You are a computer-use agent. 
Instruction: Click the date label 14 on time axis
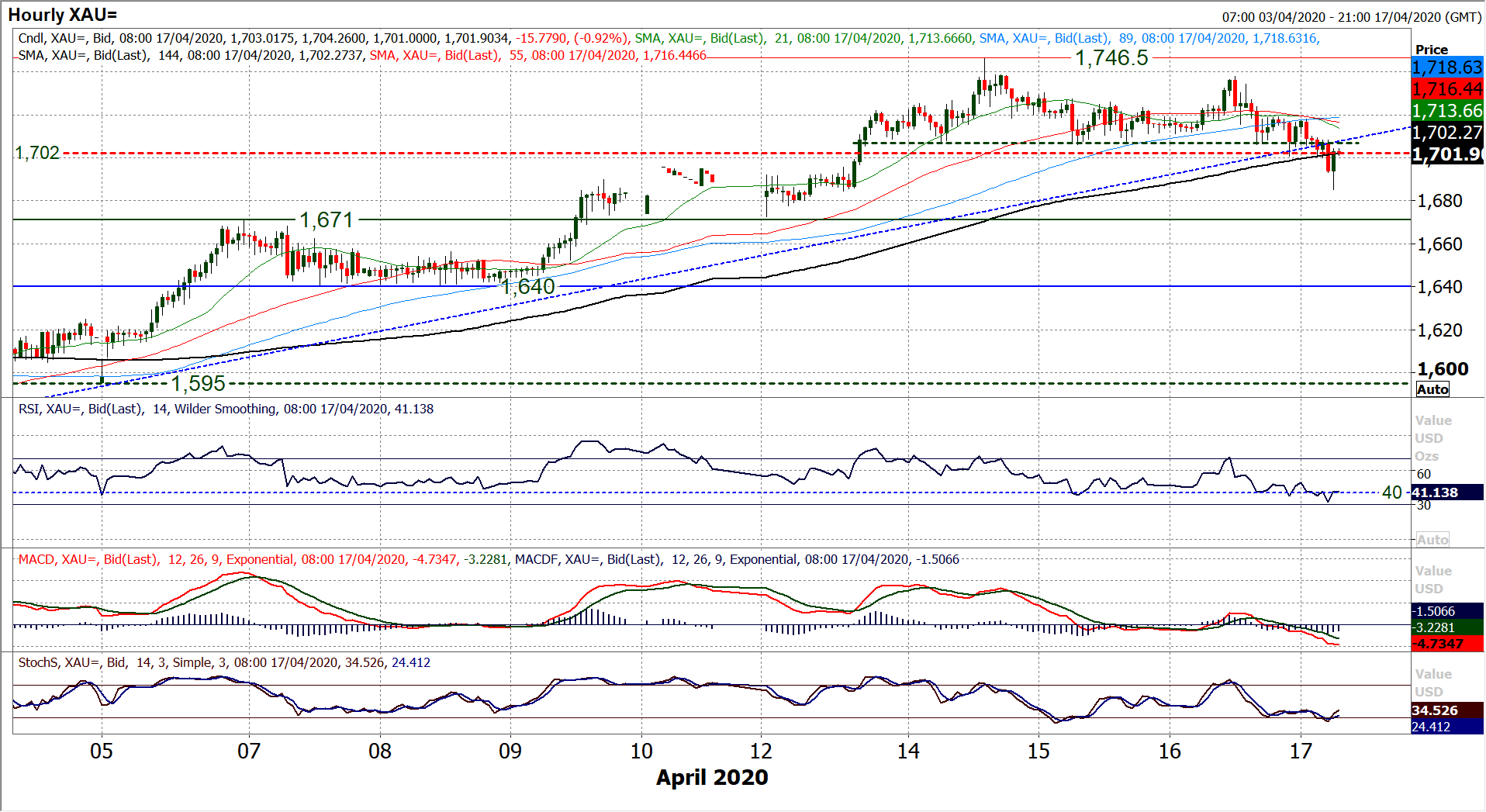[908, 751]
